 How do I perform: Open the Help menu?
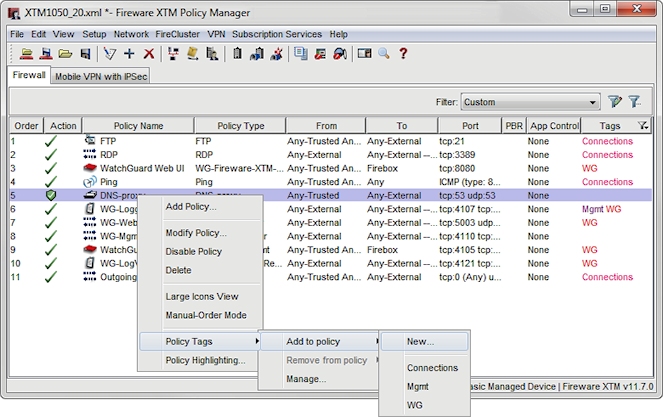coord(339,34)
